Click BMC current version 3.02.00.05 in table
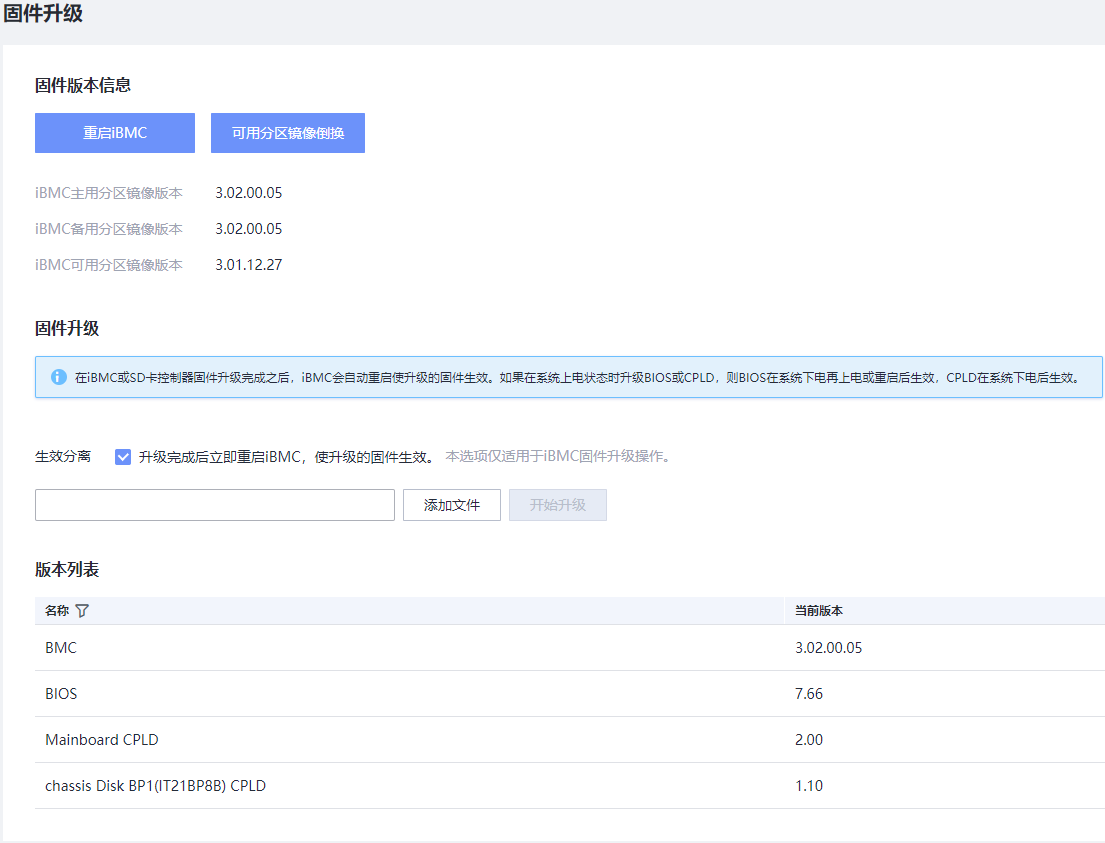This screenshot has width=1105, height=843. coord(828,648)
